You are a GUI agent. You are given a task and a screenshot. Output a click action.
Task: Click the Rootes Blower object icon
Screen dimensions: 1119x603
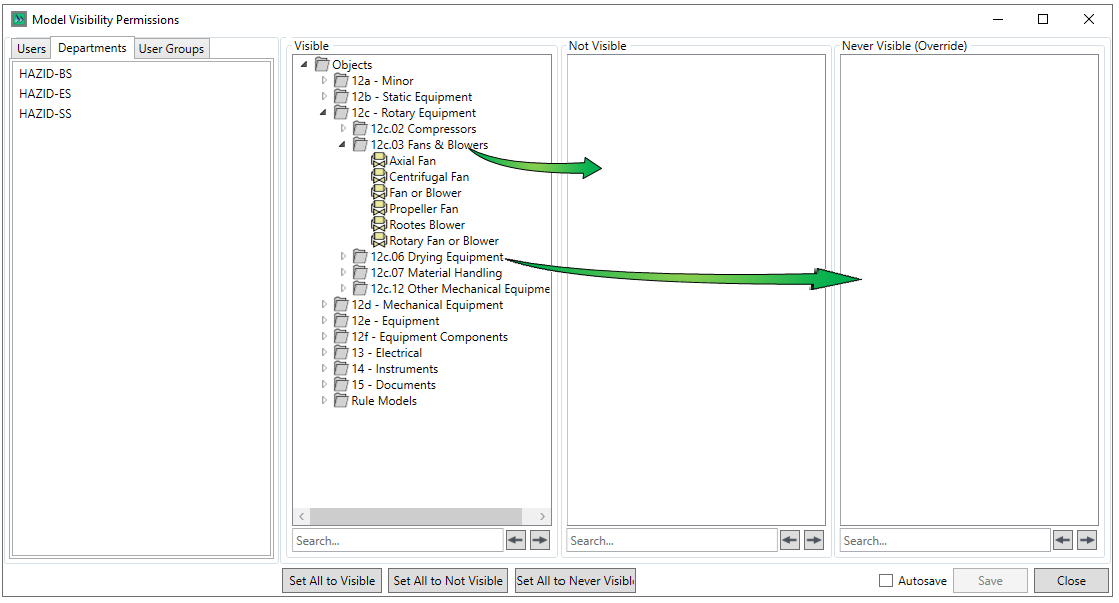coord(378,225)
